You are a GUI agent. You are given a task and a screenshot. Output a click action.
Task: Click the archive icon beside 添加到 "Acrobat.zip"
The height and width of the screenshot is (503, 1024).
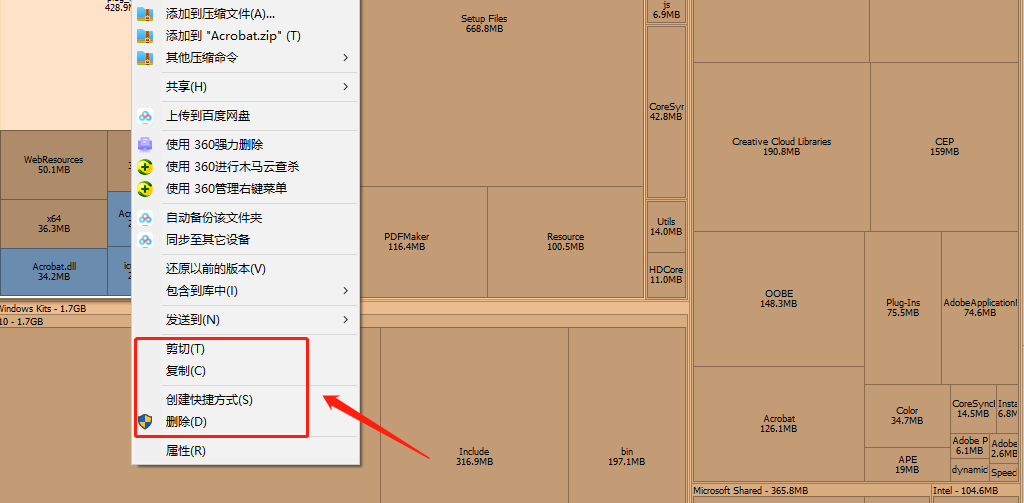click(144, 36)
